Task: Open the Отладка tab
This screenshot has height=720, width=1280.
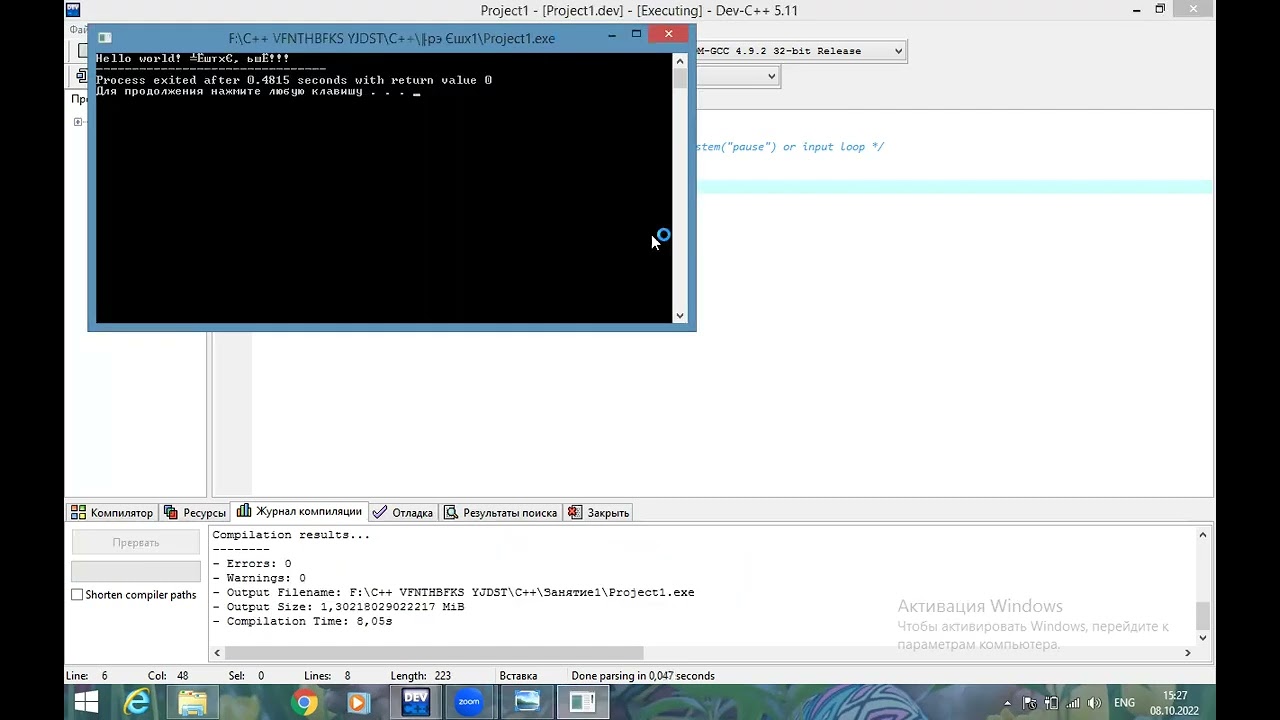Action: point(402,512)
